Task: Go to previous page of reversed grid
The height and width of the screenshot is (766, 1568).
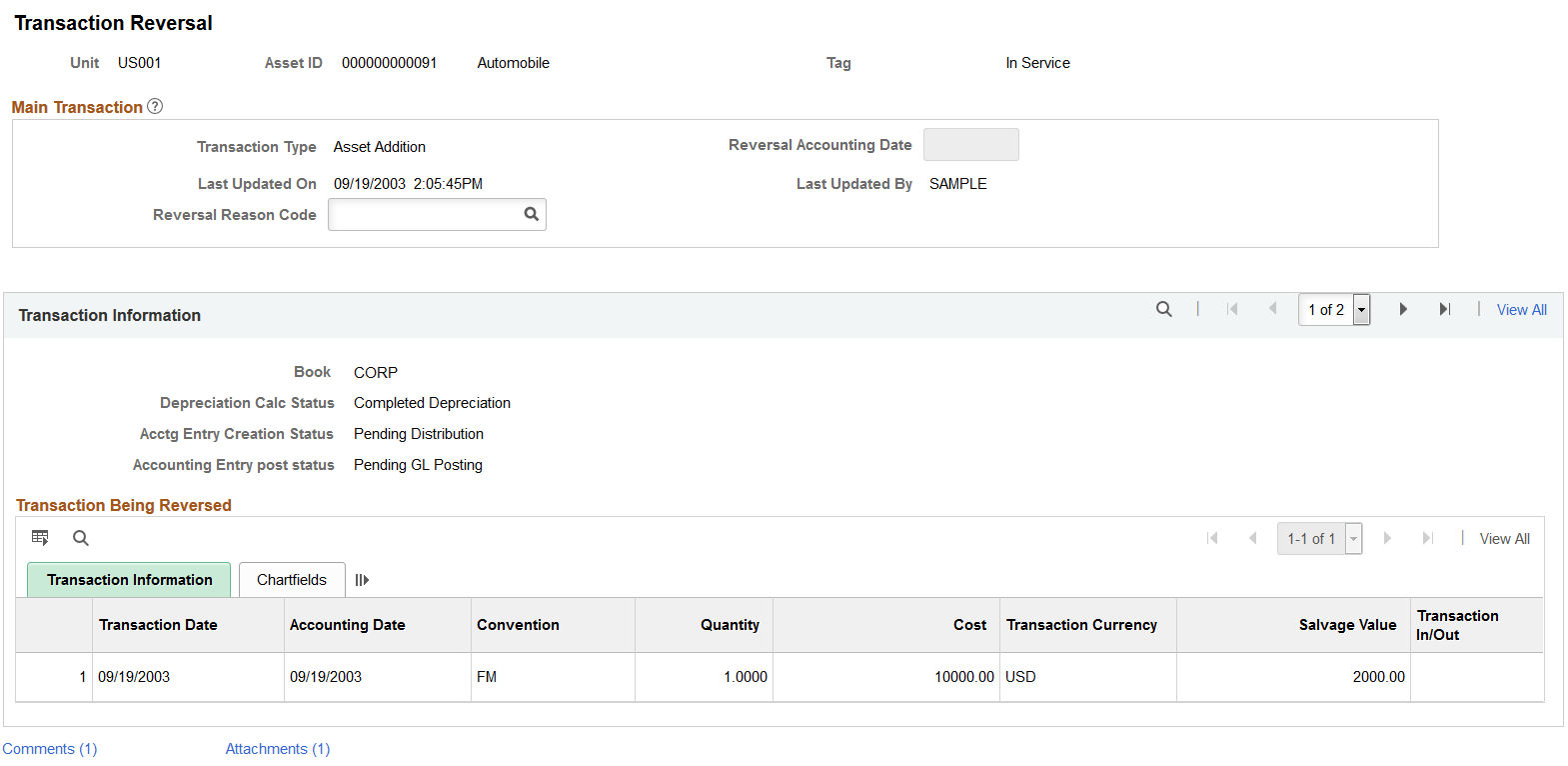Action: pyautogui.click(x=1252, y=538)
